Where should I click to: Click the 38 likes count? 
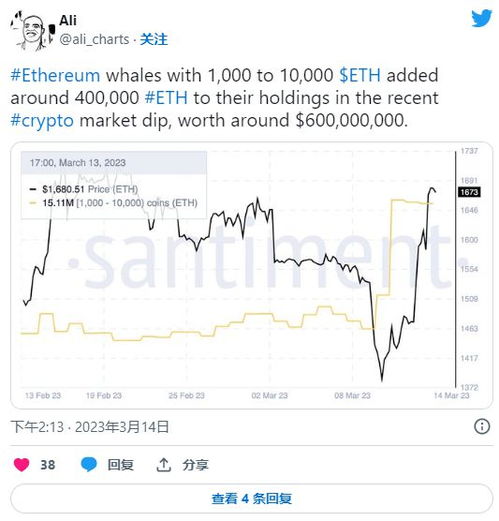point(48,465)
